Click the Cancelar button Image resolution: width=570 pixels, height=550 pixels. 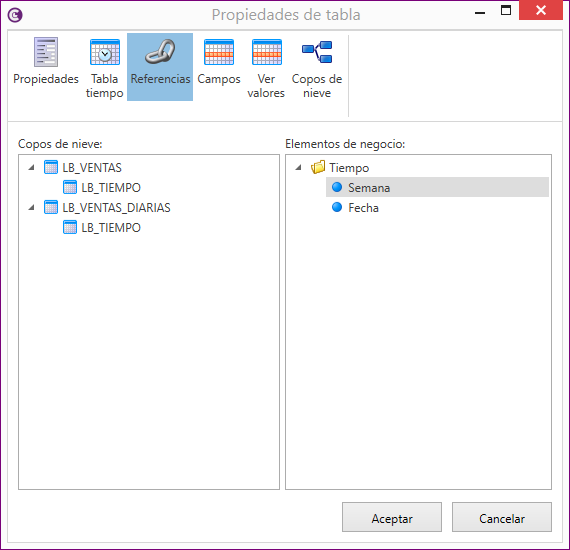coord(502,517)
